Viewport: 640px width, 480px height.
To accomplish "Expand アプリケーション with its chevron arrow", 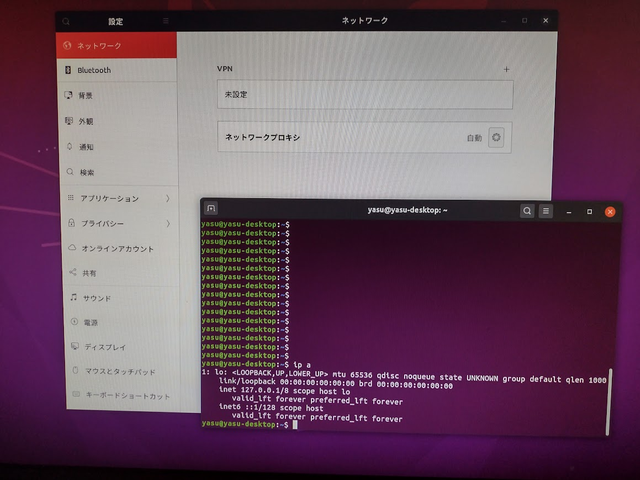I will pyautogui.click(x=168, y=198).
